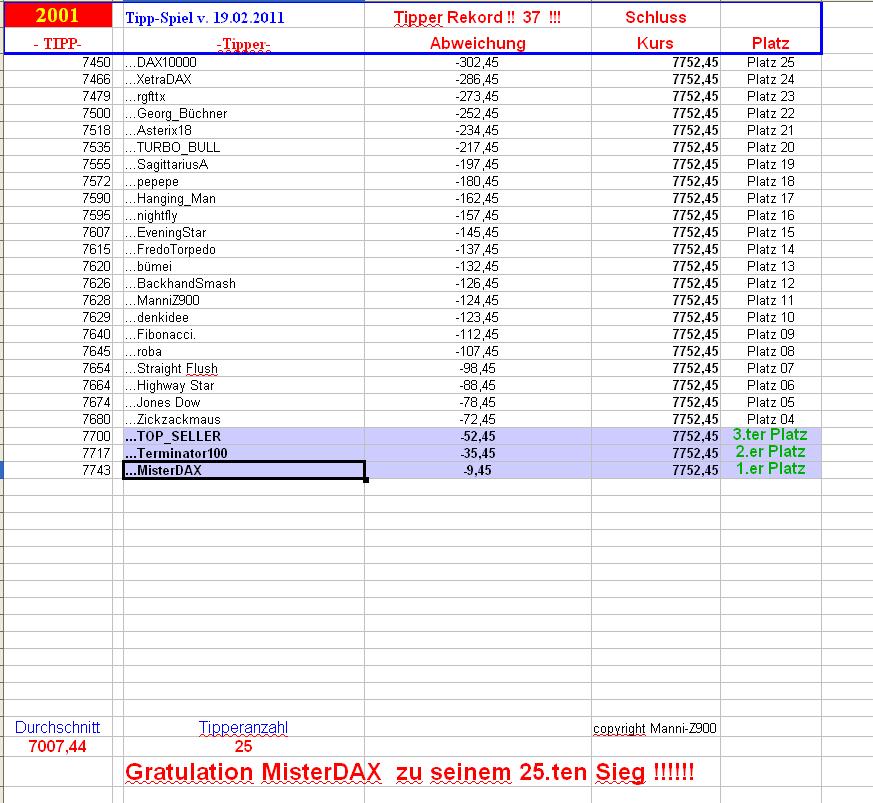
Task: Select the copyright Manni-Z900 cell
Action: pos(655,728)
